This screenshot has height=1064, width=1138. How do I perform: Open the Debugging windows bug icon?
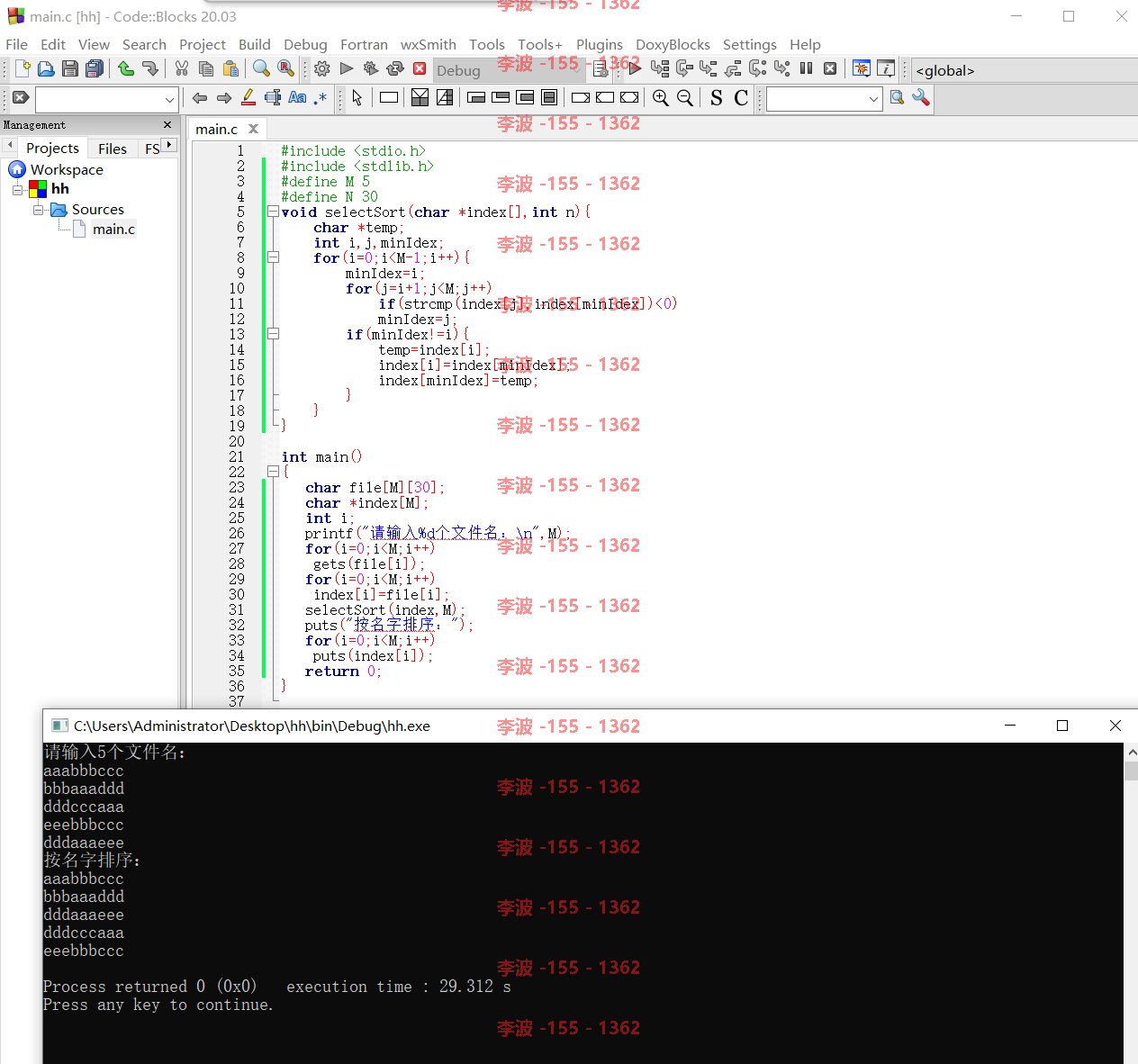click(x=862, y=68)
